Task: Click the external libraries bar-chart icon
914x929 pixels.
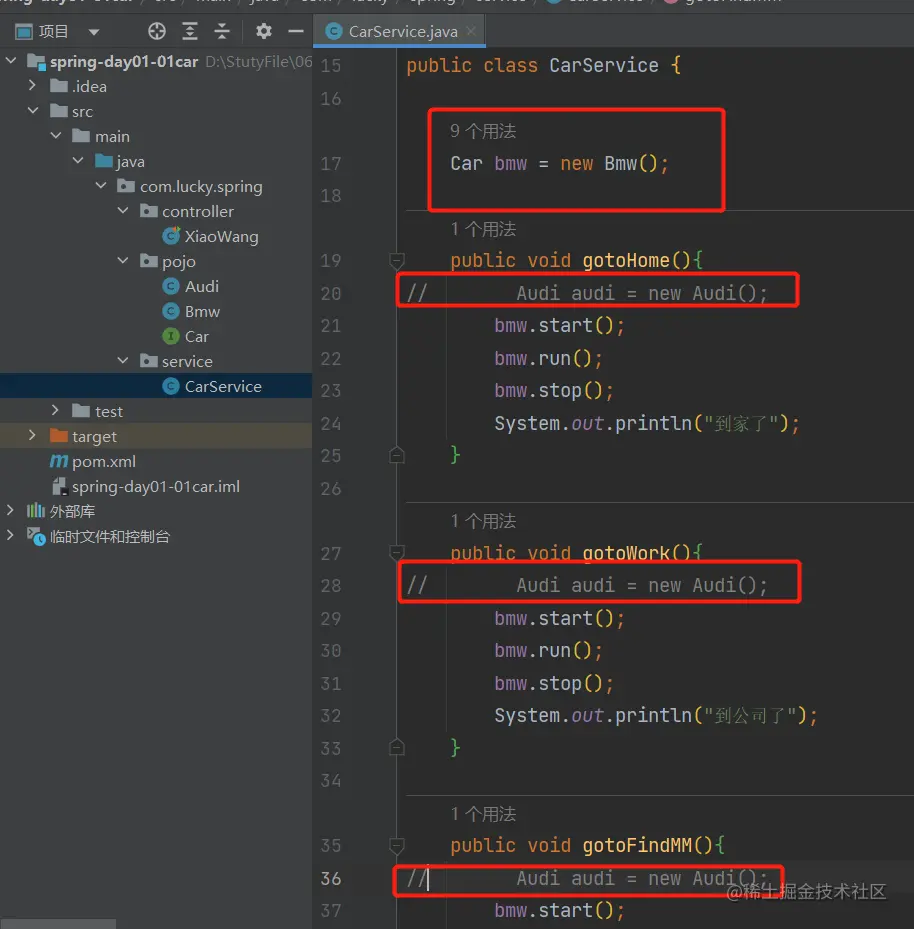Action: (36, 511)
